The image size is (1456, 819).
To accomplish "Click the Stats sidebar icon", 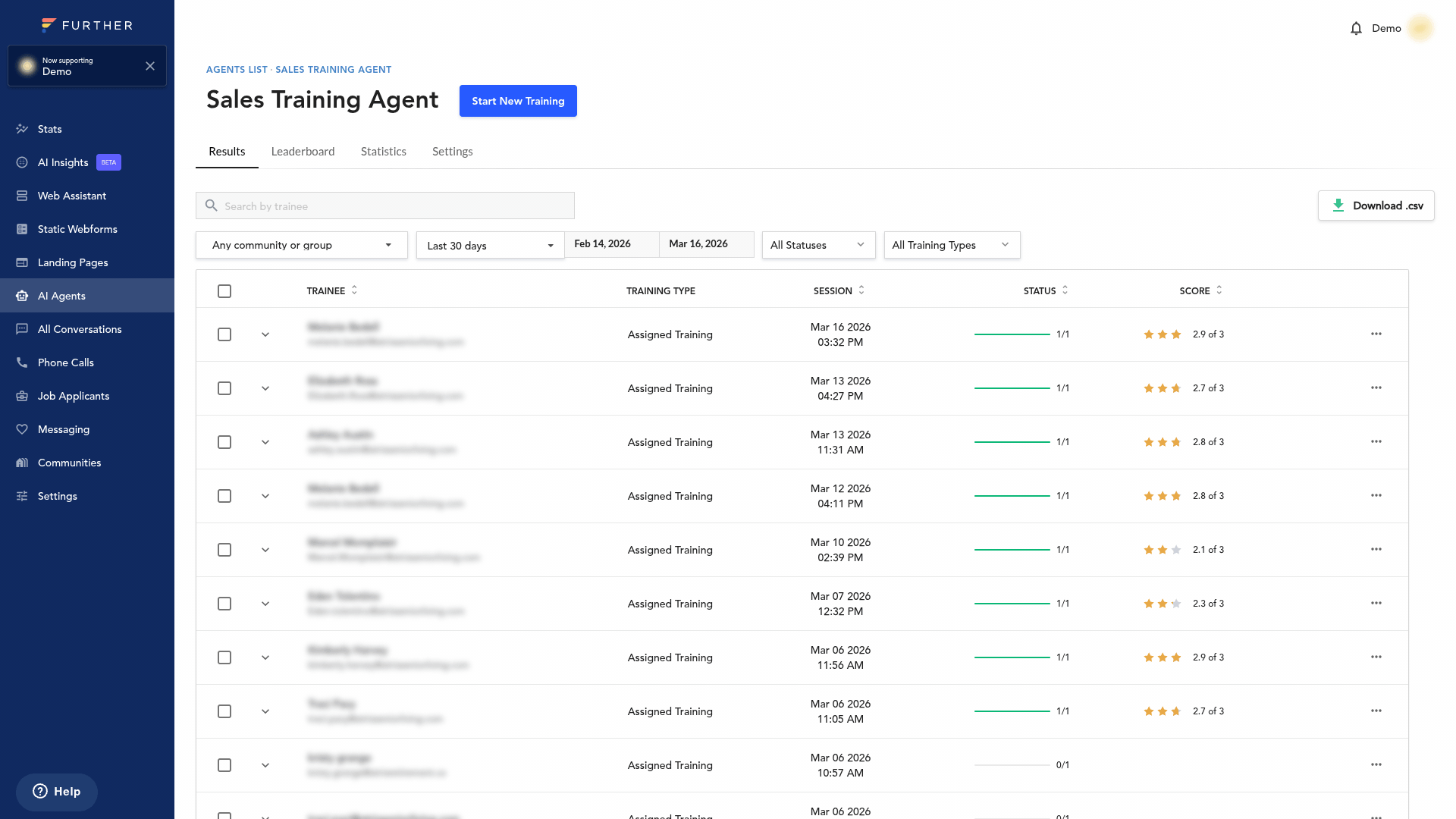I will pos(22,129).
